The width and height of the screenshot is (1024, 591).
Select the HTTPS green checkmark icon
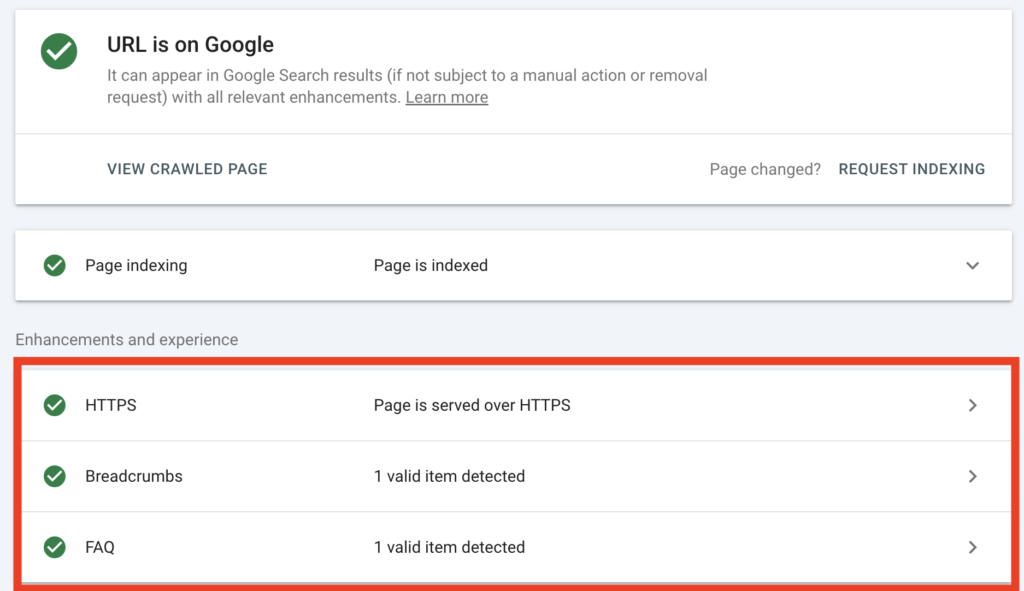54,405
